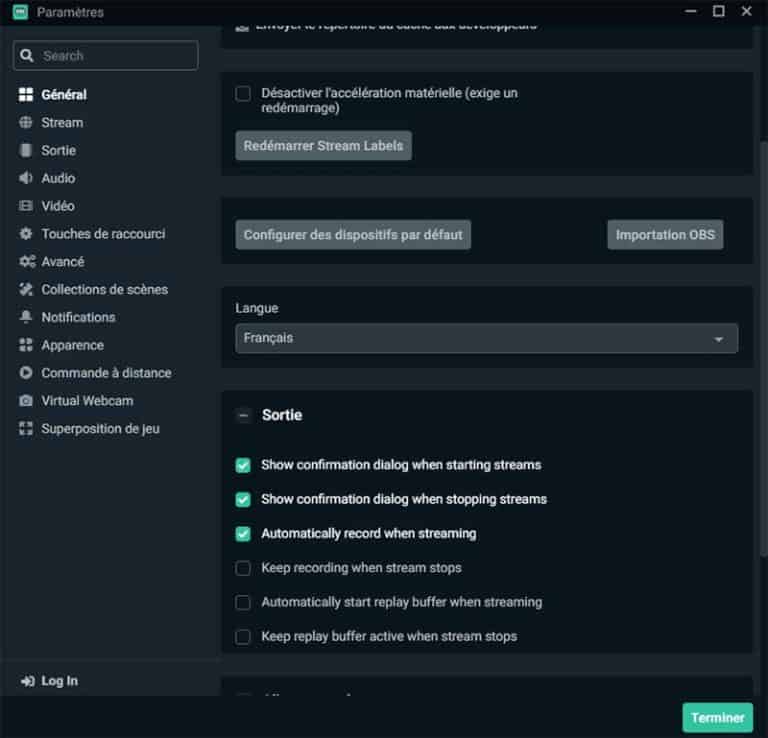Collapse the Sortie section with minus icon
The height and width of the screenshot is (738, 768).
pos(243,415)
